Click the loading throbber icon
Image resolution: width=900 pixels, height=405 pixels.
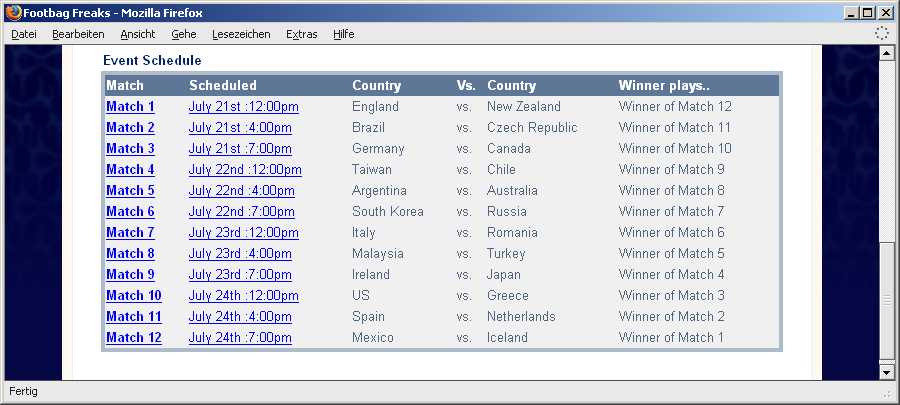point(882,33)
